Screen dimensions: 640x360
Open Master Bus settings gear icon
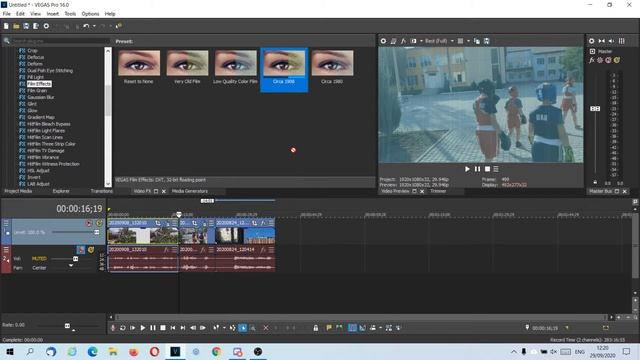tap(591, 41)
